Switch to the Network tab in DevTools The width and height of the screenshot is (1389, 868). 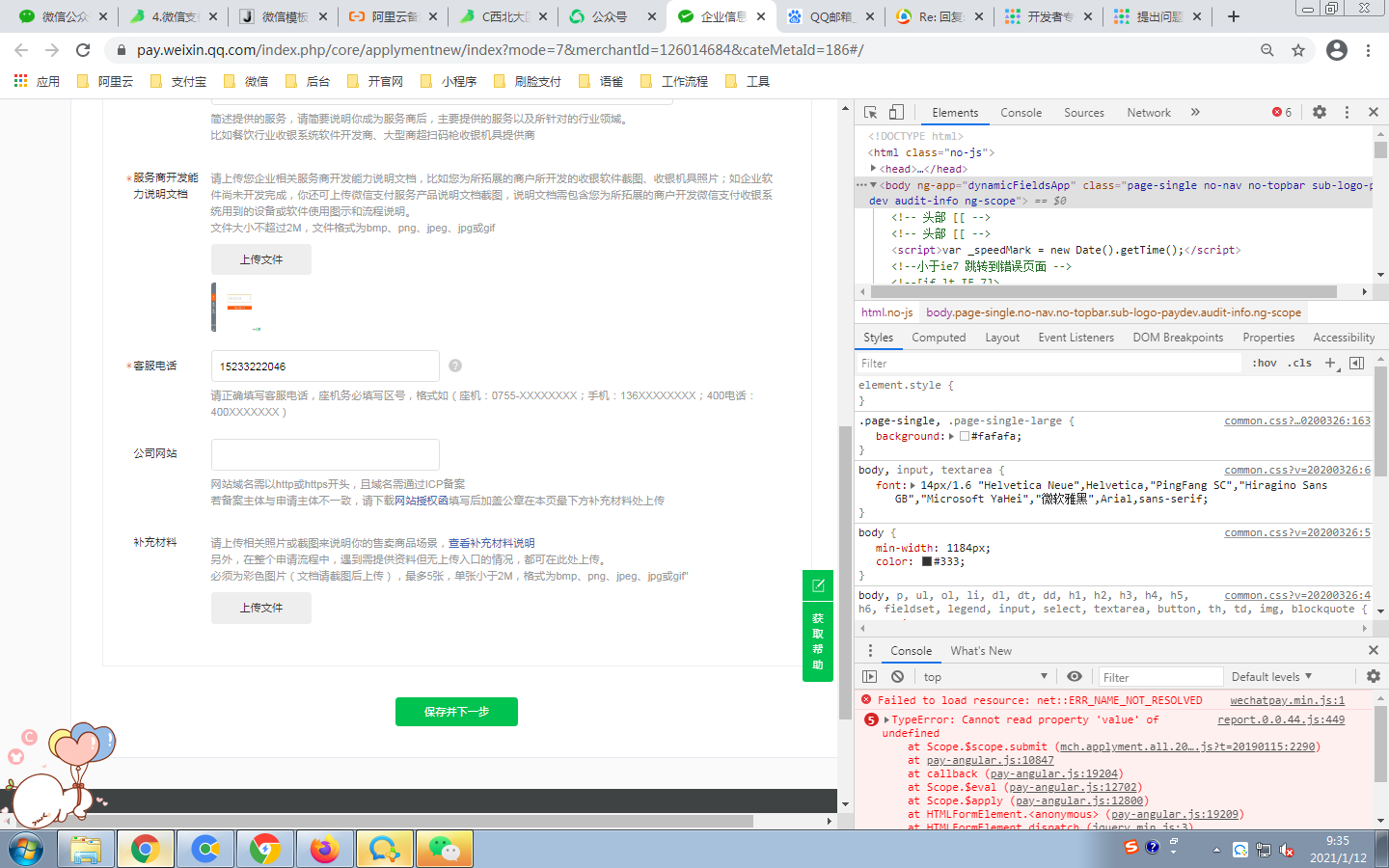[x=1149, y=113]
